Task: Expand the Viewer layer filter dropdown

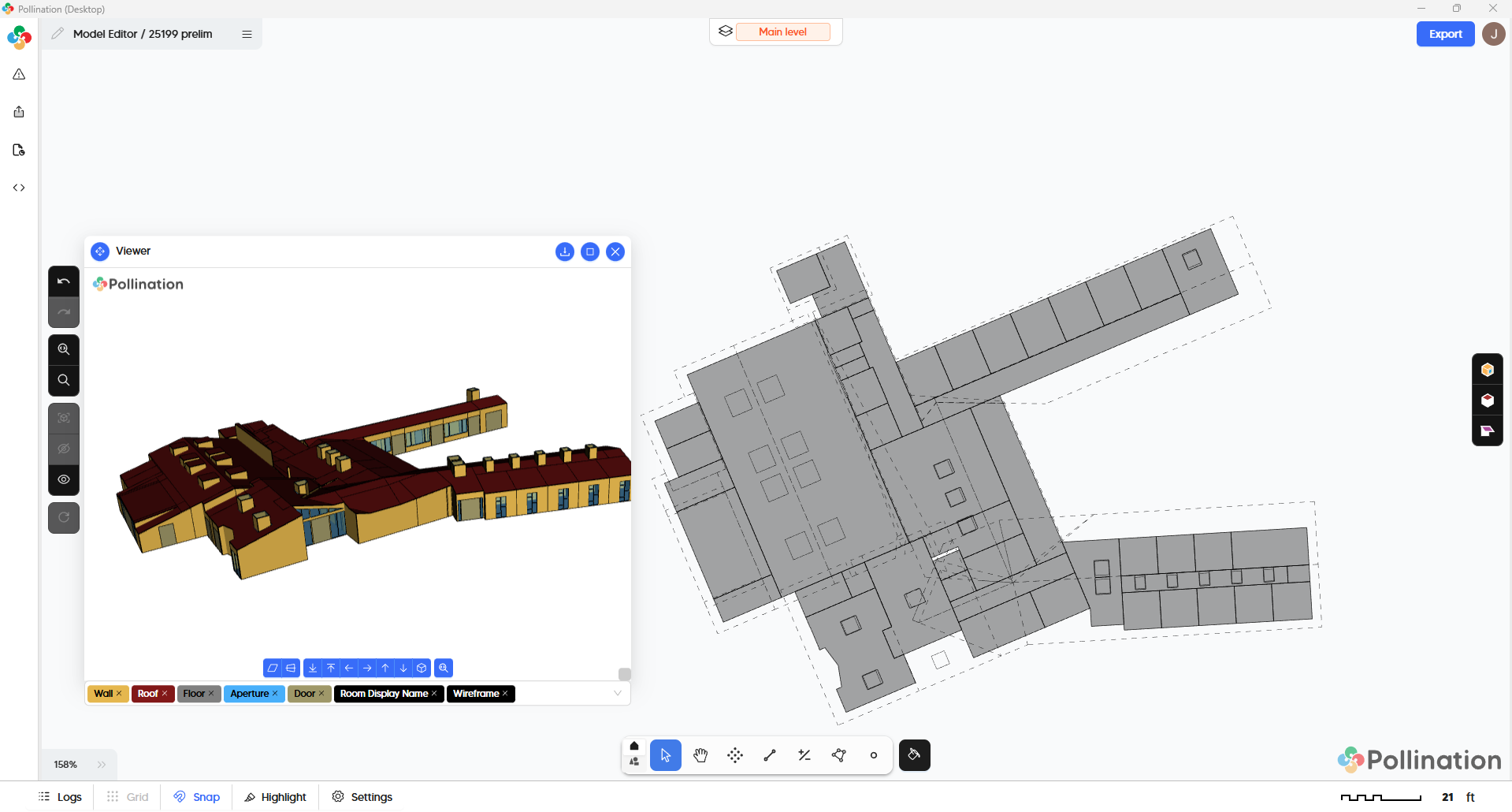Action: coord(618,694)
